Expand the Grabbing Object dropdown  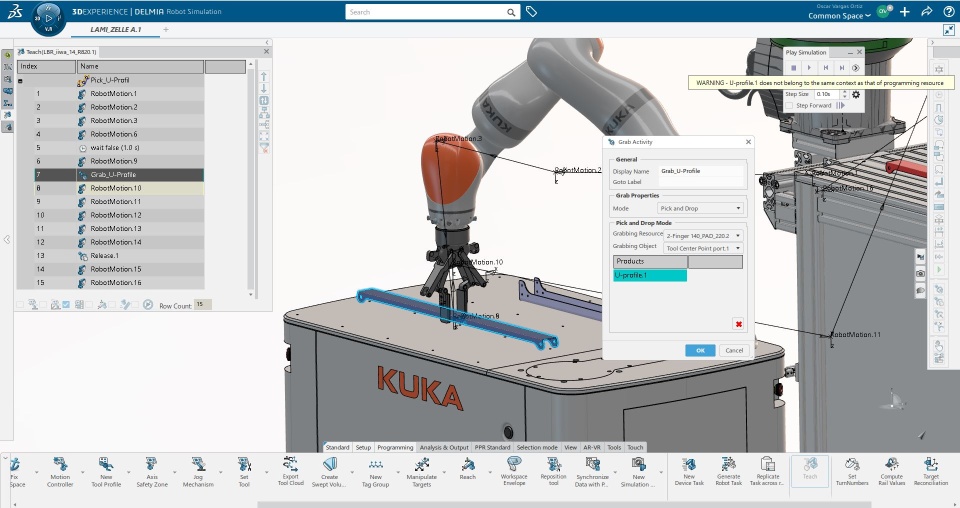click(704, 247)
